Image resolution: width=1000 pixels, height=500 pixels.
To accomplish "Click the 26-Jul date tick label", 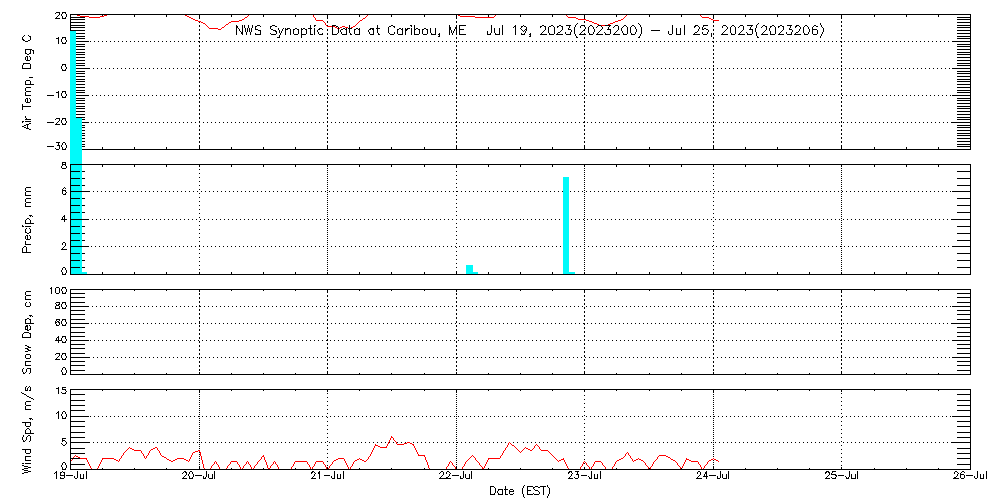I will [x=969, y=477].
